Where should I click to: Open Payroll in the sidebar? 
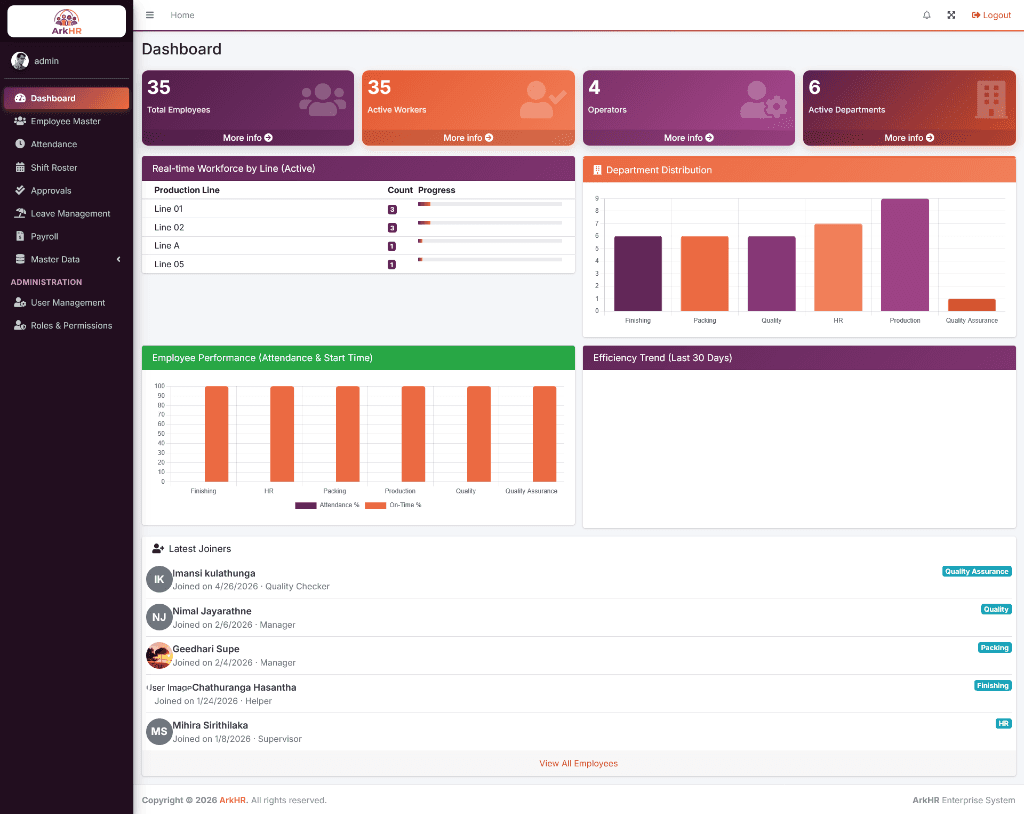[x=66, y=236]
